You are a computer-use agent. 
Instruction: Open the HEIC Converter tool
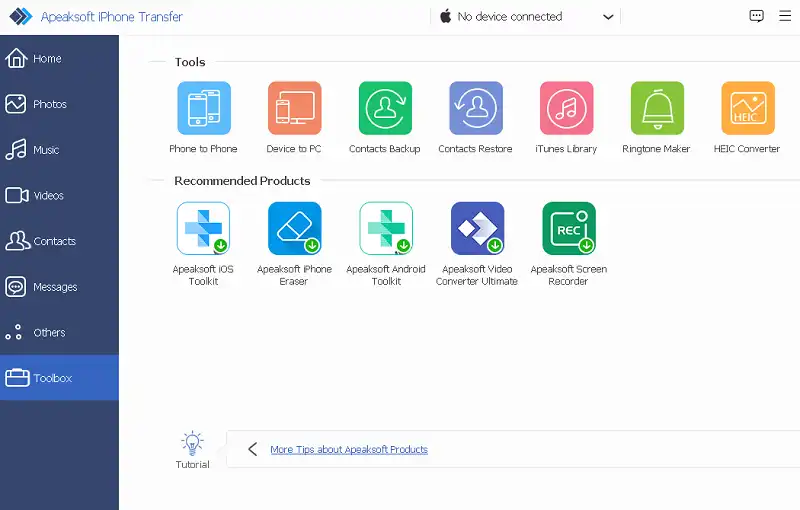click(747, 109)
